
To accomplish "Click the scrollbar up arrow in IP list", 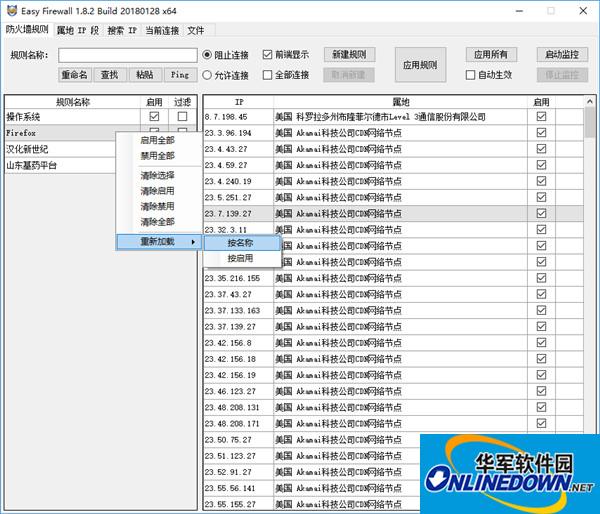I will [x=590, y=101].
